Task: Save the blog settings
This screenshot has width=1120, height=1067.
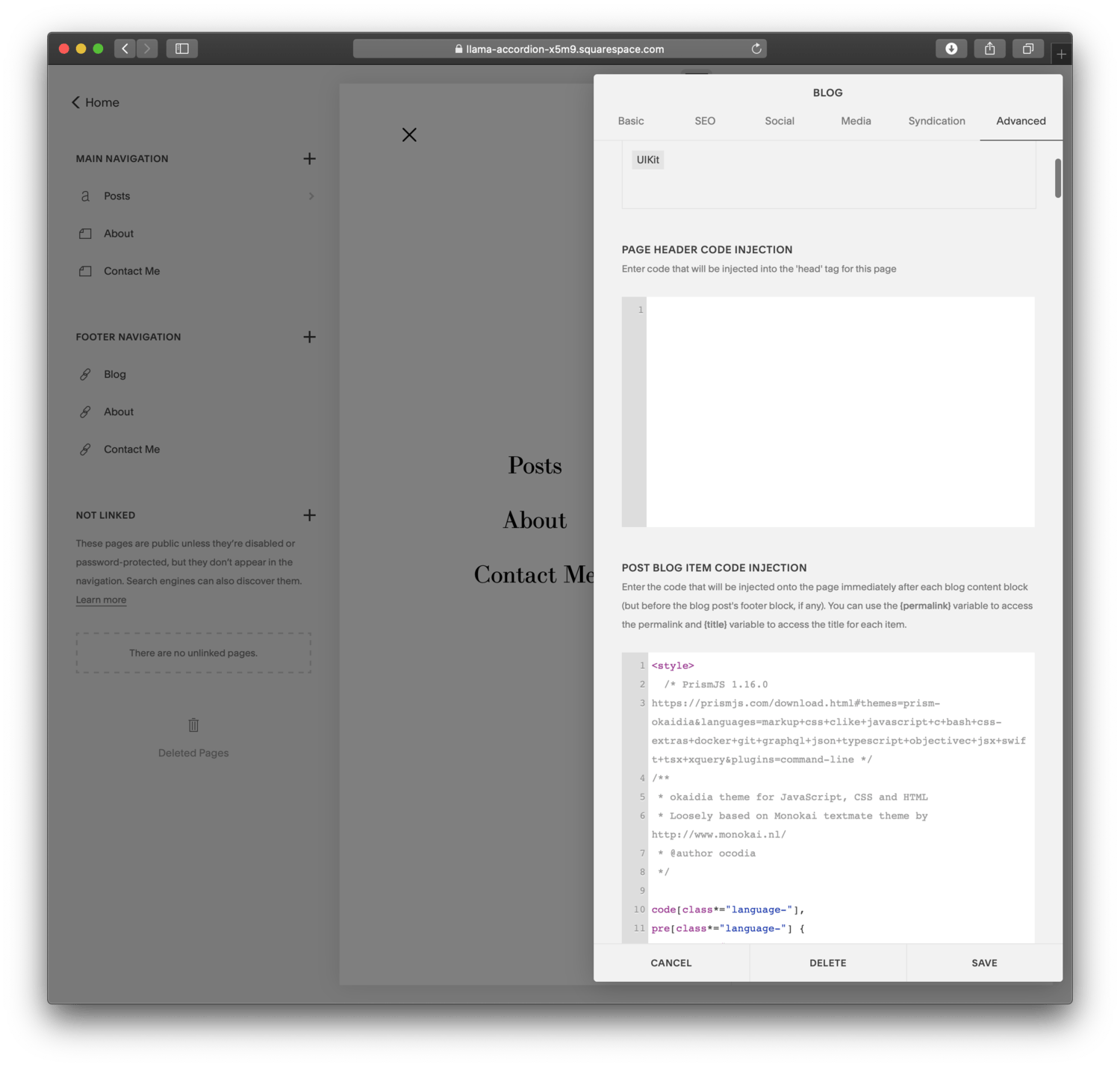Action: pyautogui.click(x=983, y=962)
